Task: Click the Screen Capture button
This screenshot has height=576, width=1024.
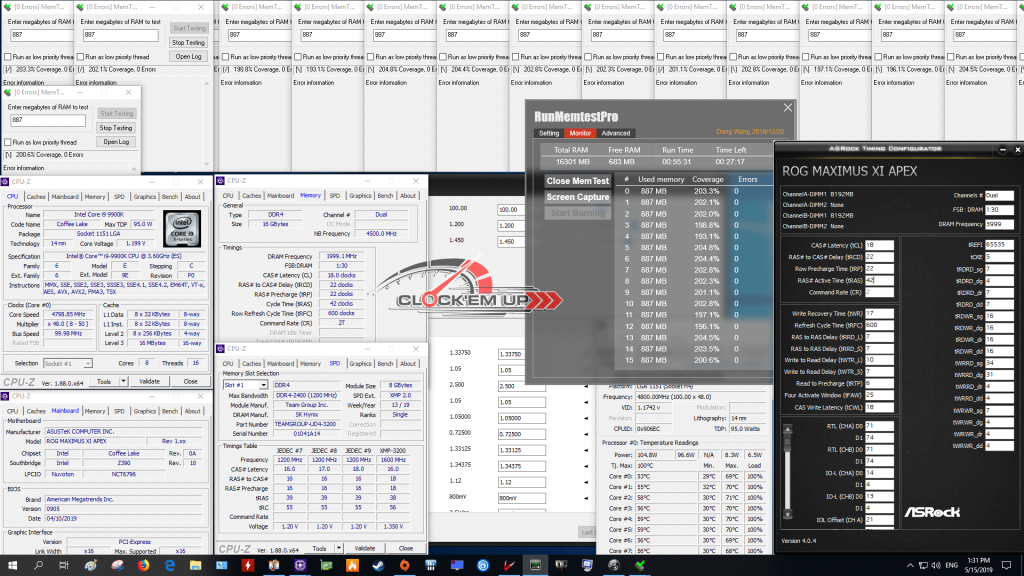Action: pyautogui.click(x=578, y=197)
